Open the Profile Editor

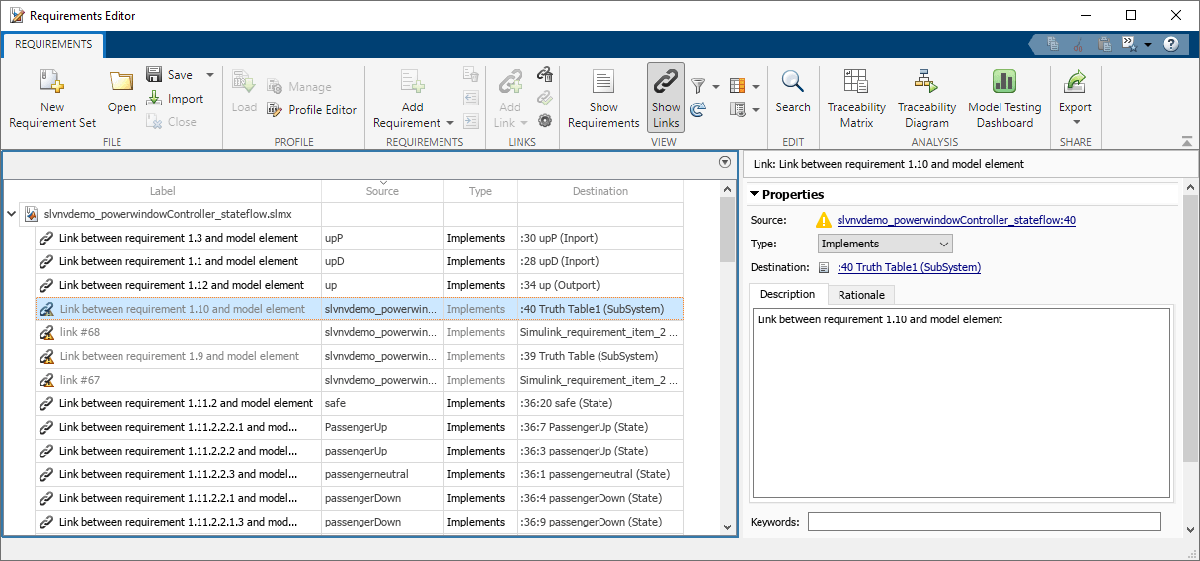point(311,110)
